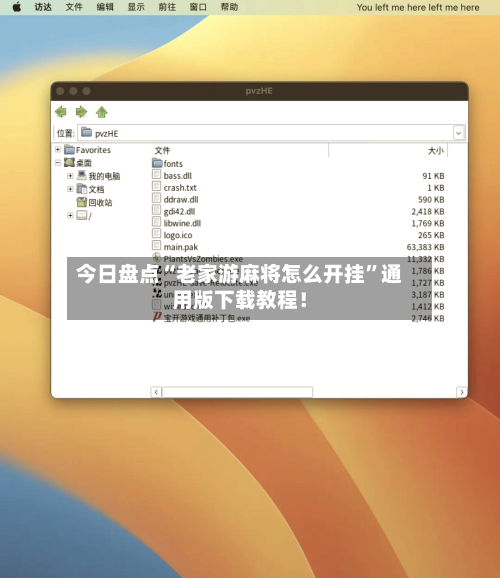The width and height of the screenshot is (500, 578).
Task: Open the 前往 menu
Action: pos(167,7)
